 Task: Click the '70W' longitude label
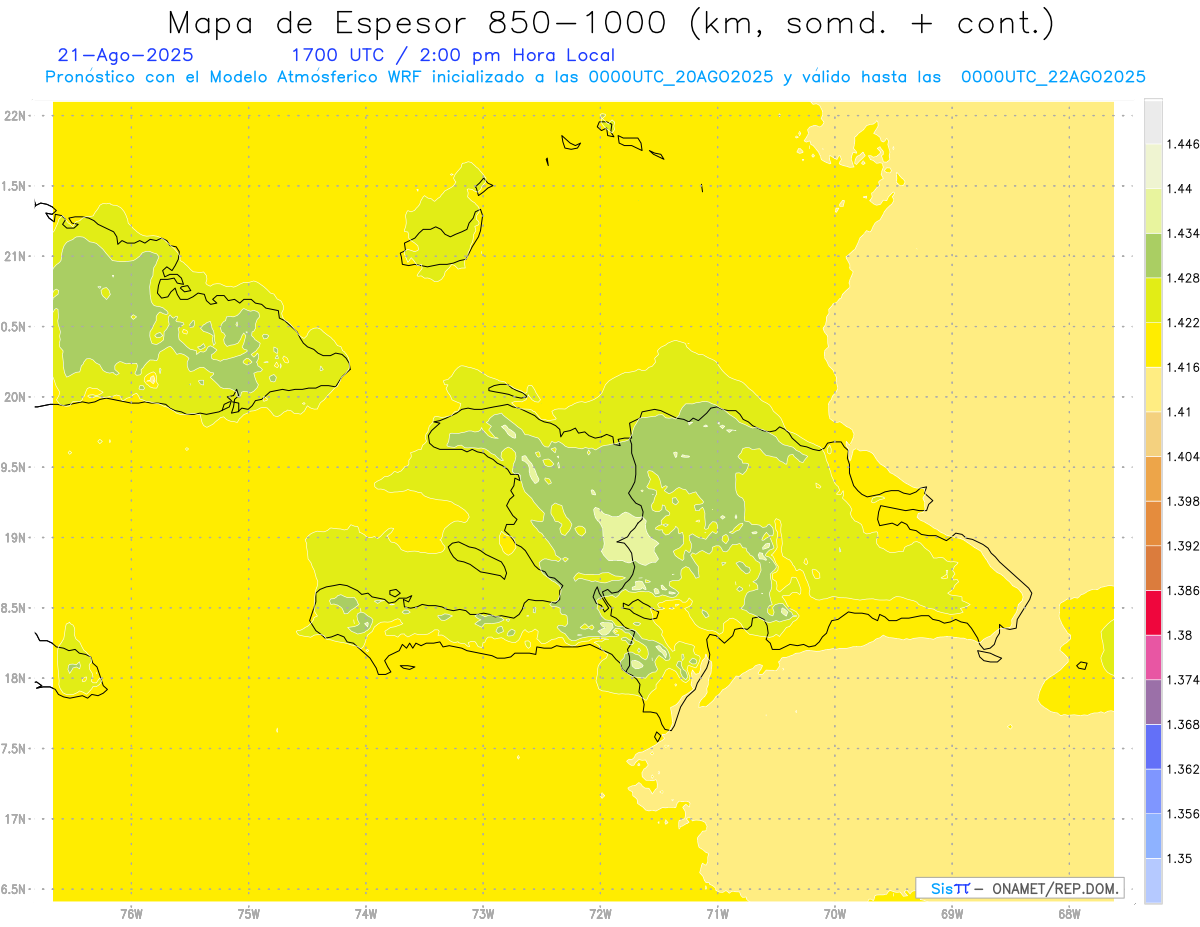835,914
